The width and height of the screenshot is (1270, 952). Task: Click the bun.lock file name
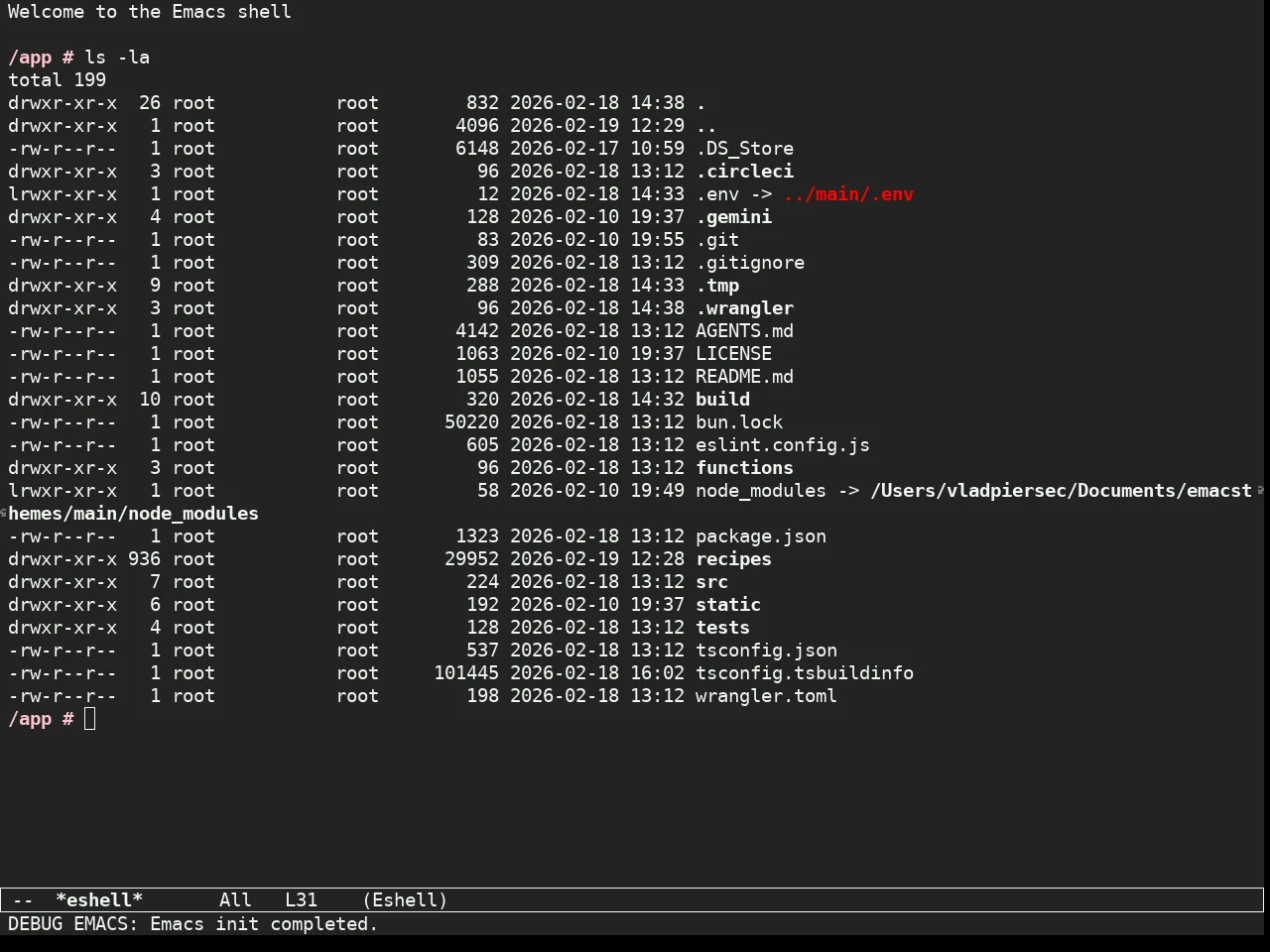click(739, 422)
